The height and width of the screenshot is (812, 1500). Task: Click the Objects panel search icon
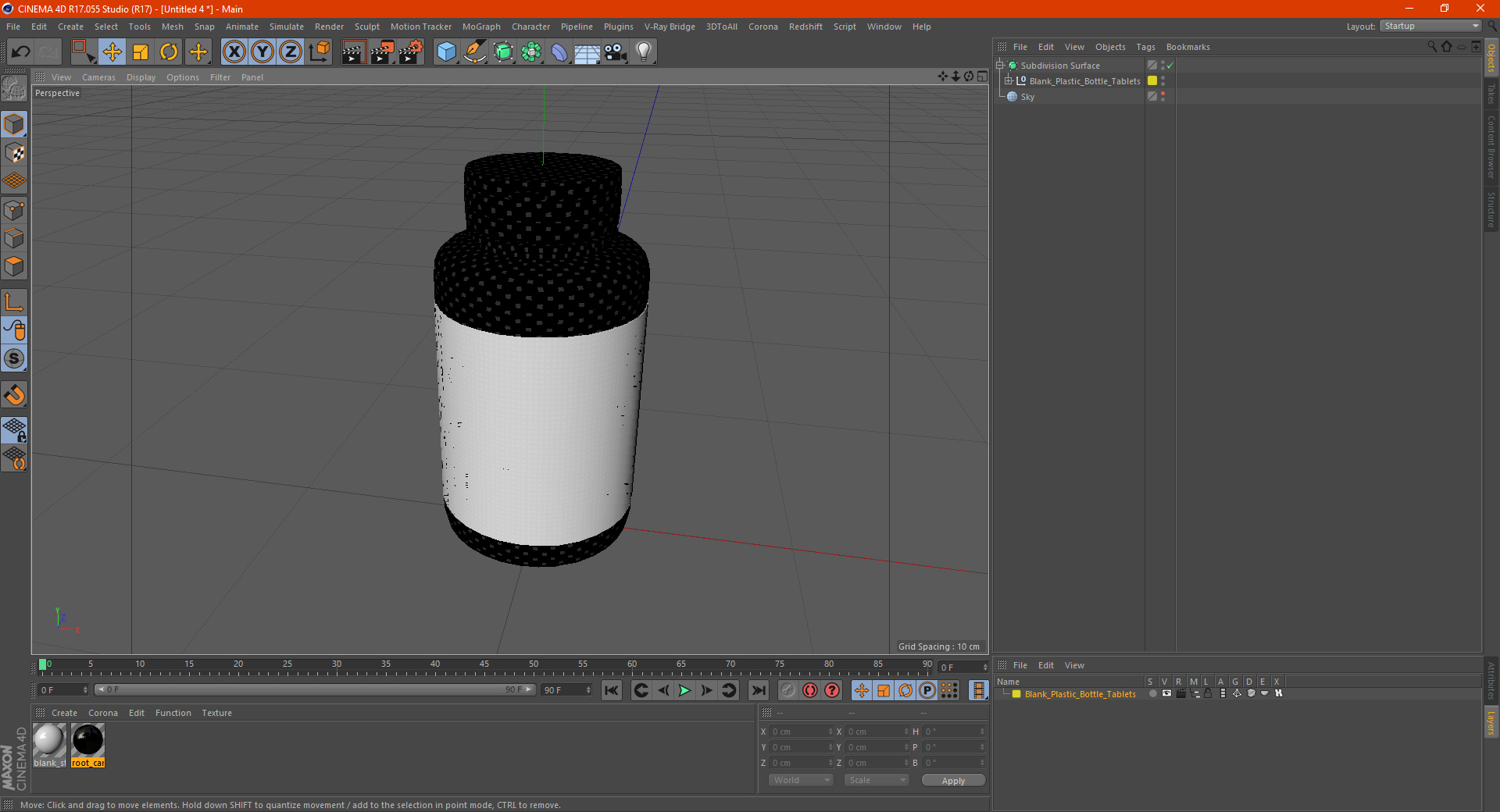1431,47
